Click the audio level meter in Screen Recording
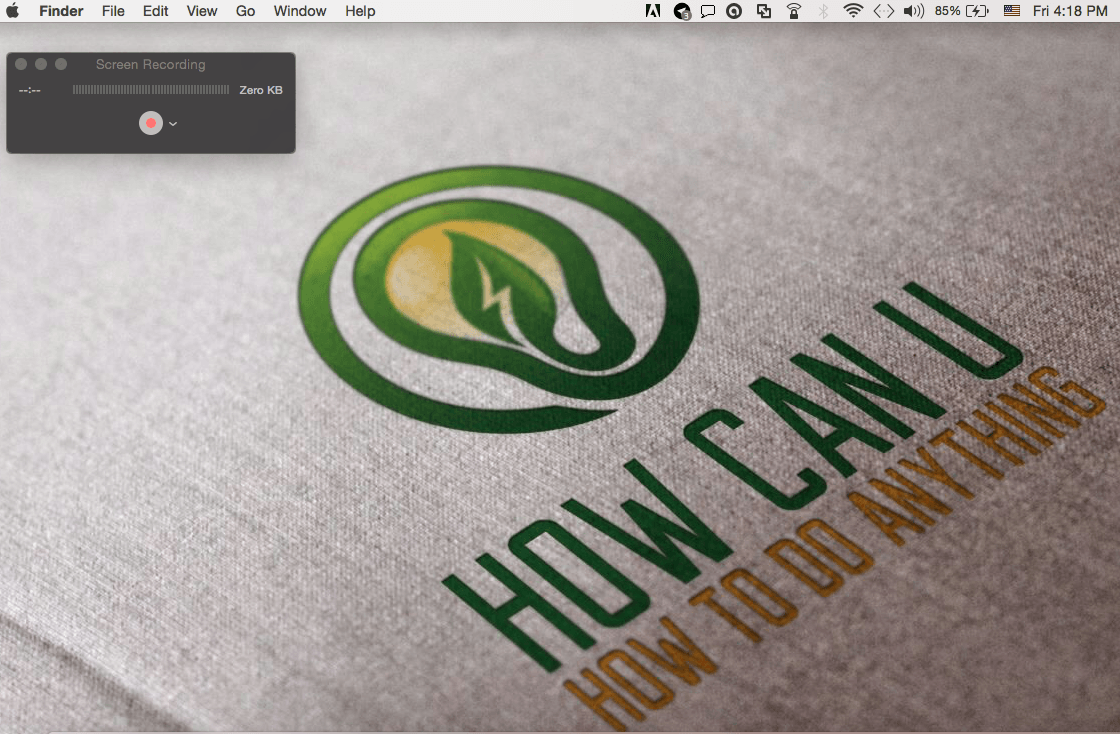Image resolution: width=1120 pixels, height=734 pixels. pos(151,90)
